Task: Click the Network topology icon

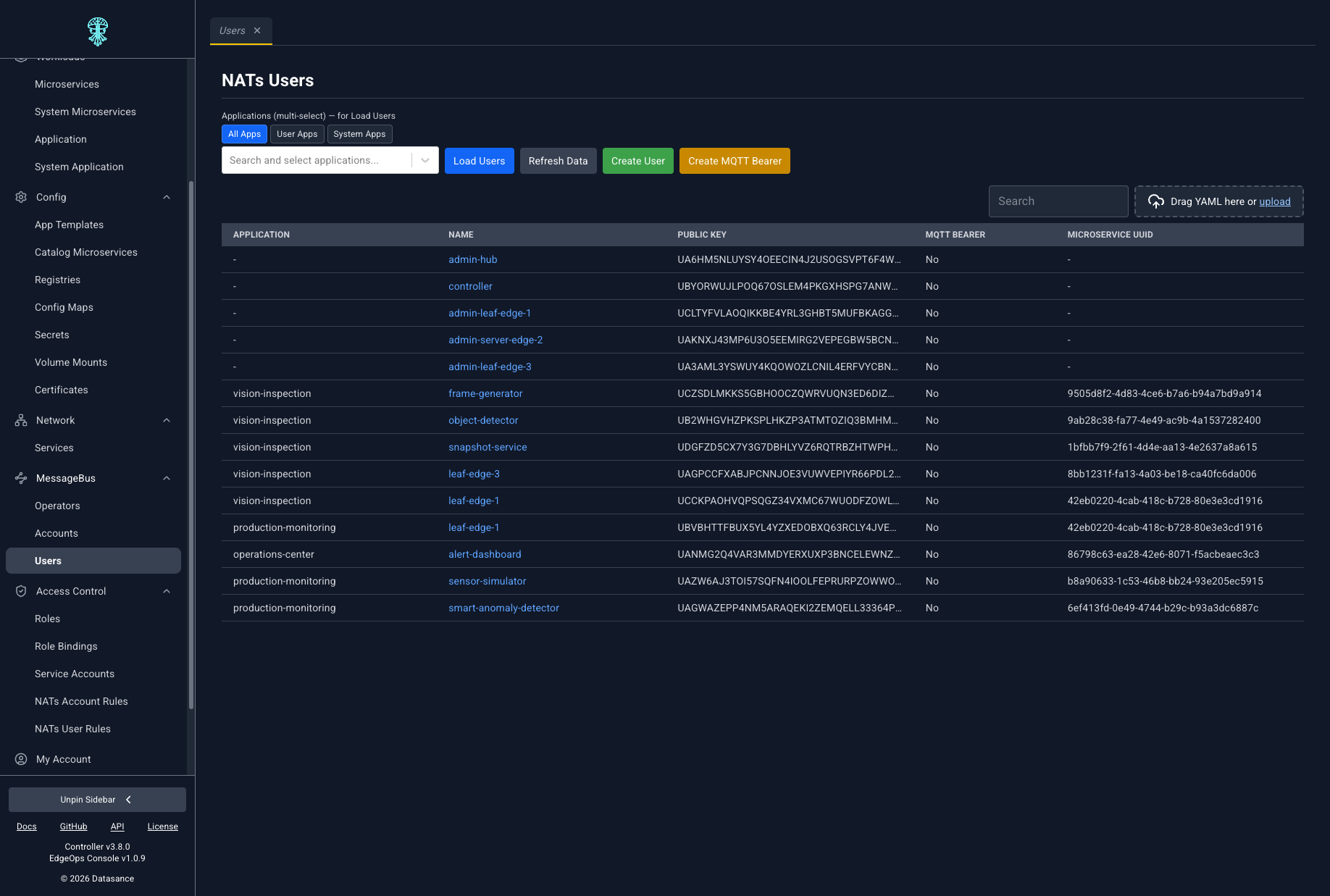Action: point(21,420)
